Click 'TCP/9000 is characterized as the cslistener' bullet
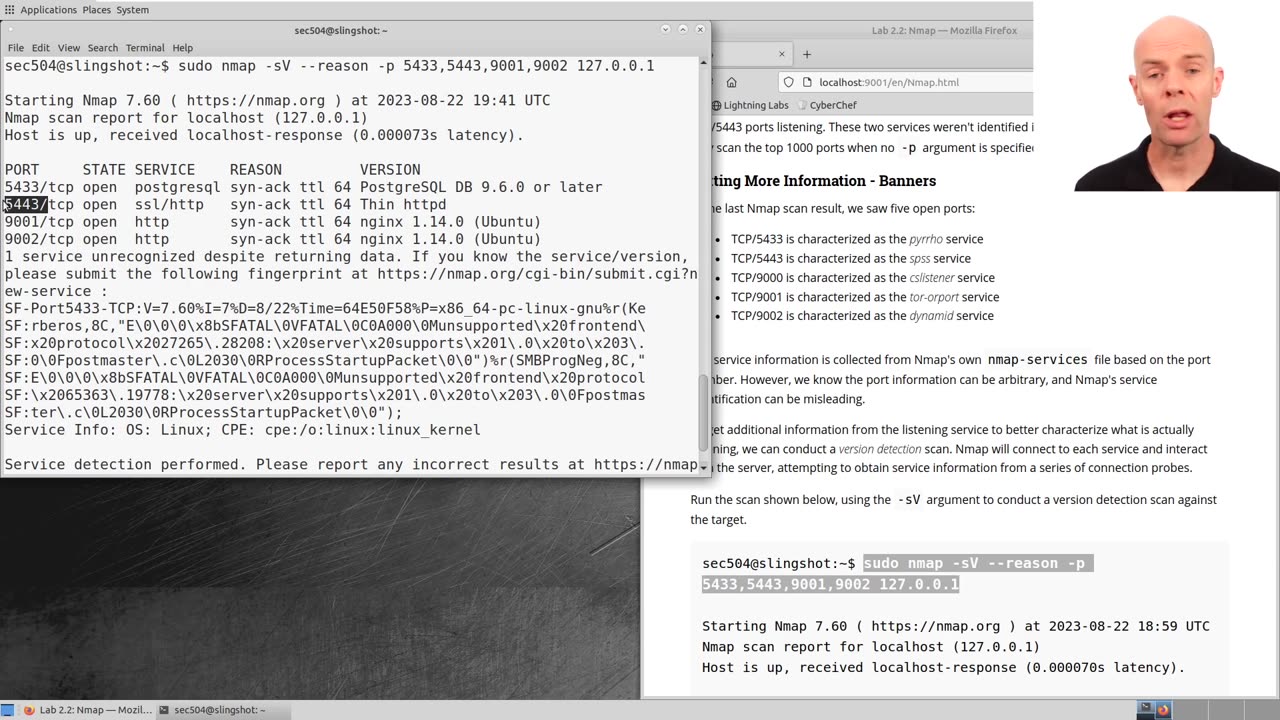Viewport: 1280px width, 720px height. pos(863,278)
